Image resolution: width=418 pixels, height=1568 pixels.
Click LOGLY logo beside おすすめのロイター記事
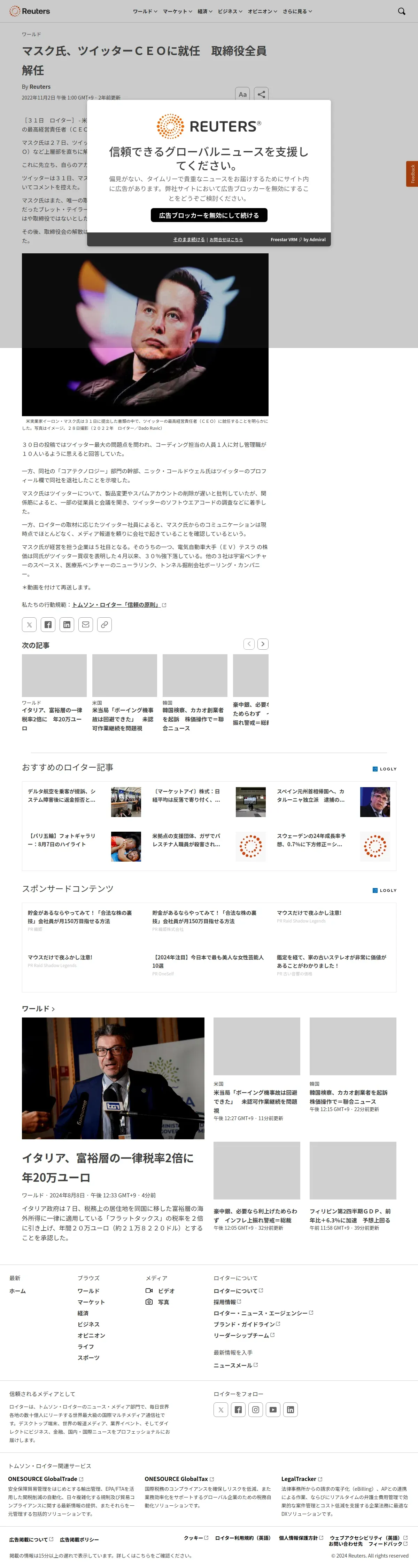pyautogui.click(x=385, y=769)
